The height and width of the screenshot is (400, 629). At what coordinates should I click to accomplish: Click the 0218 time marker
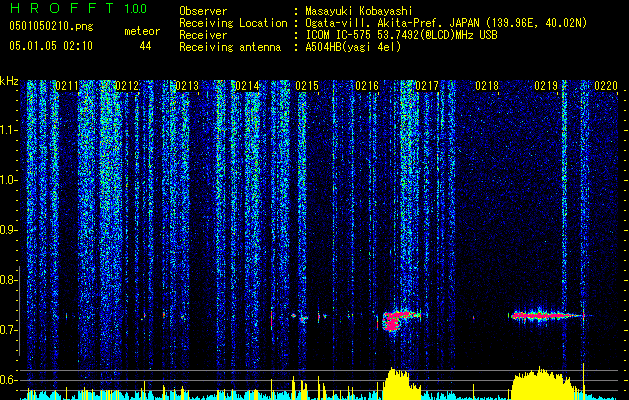pyautogui.click(x=487, y=85)
